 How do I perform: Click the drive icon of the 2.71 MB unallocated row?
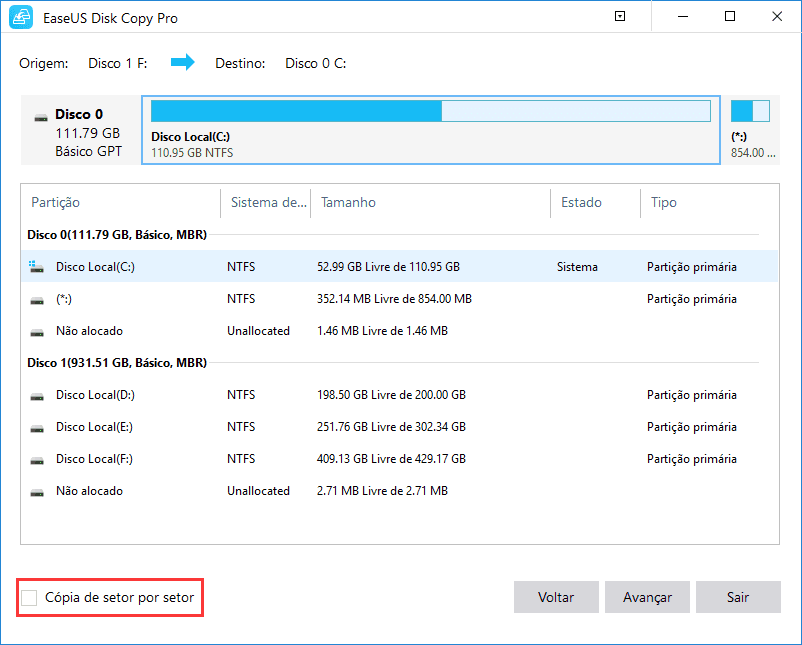click(x=37, y=492)
